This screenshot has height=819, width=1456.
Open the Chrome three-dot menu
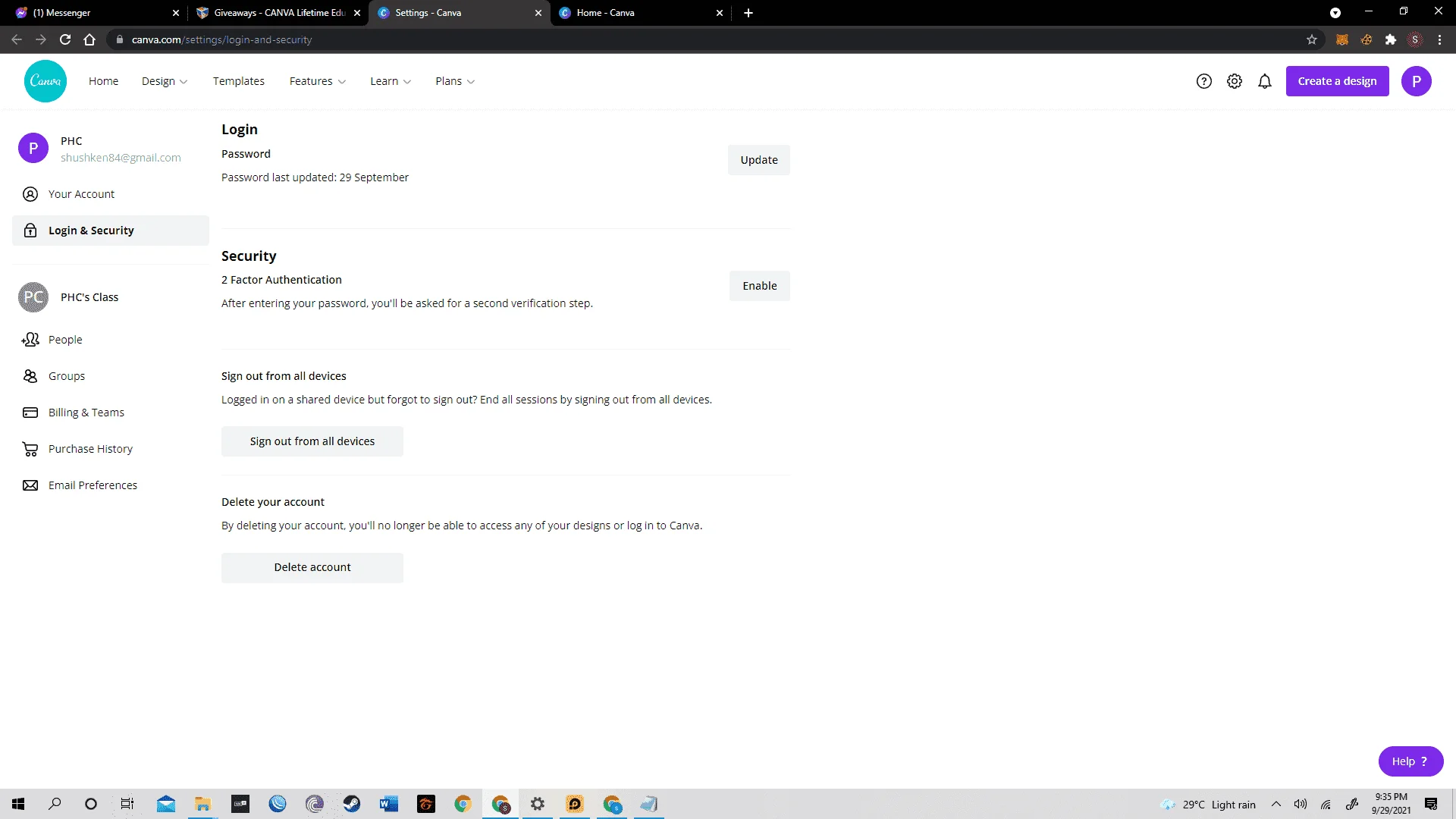(x=1439, y=39)
